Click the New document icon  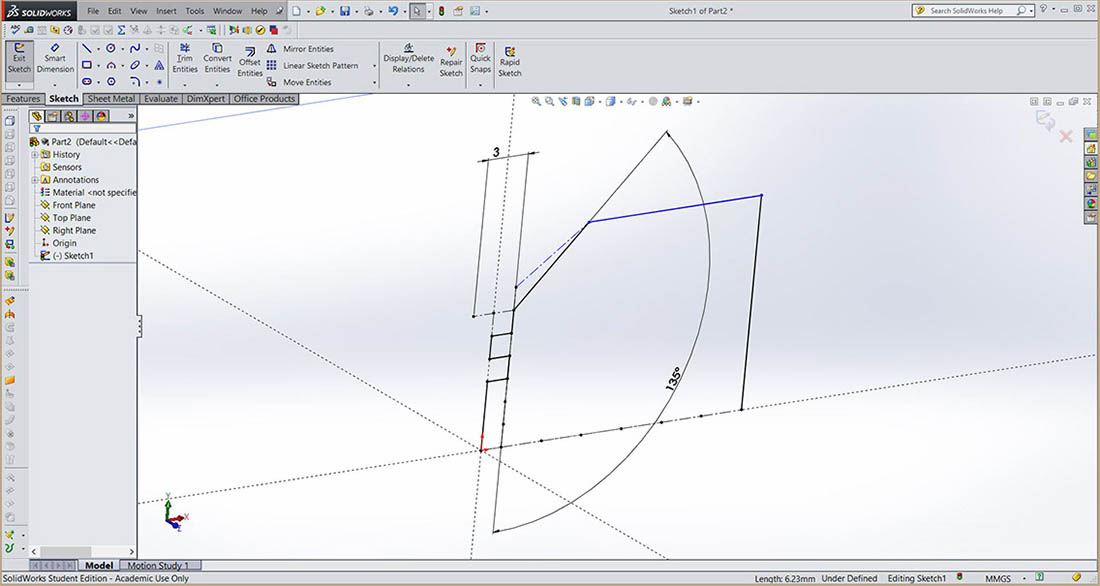pyautogui.click(x=297, y=11)
